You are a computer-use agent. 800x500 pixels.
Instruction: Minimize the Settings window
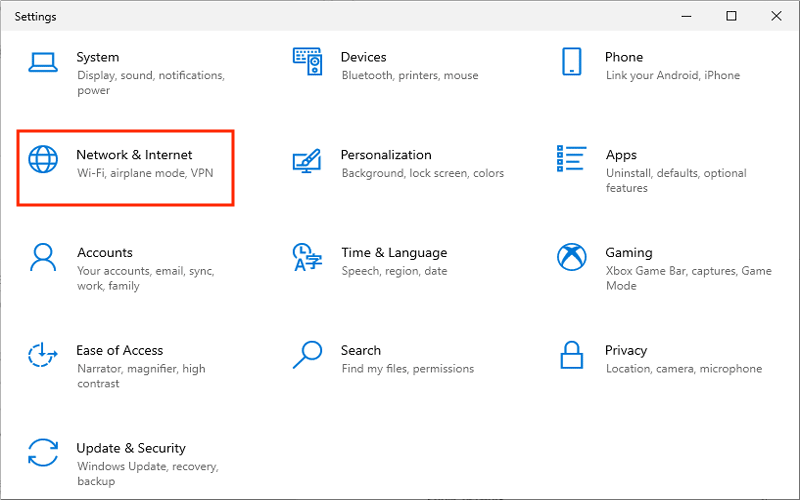pyautogui.click(x=686, y=16)
